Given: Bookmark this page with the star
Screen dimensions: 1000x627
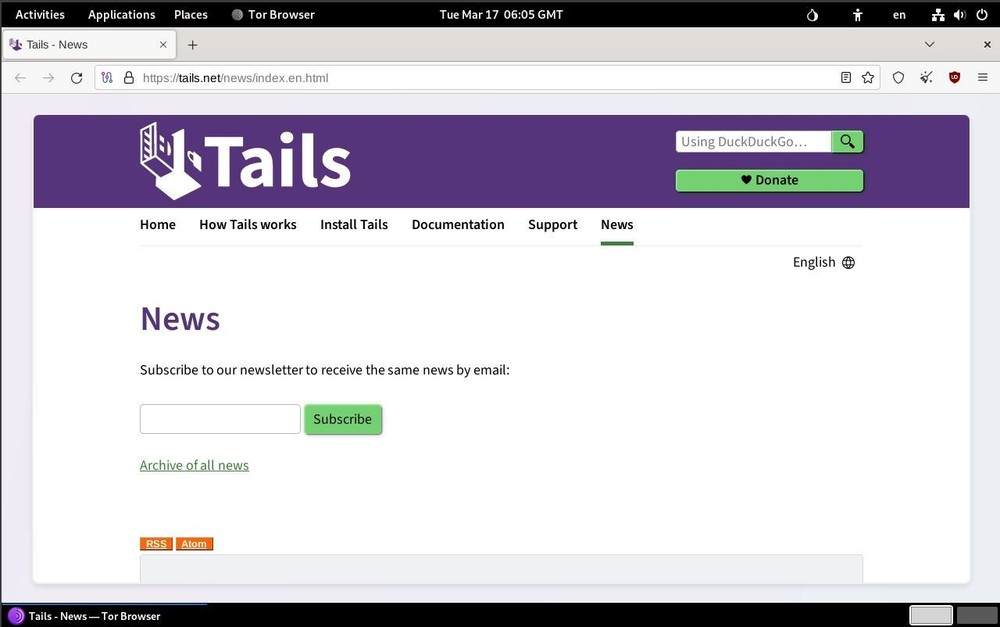Looking at the screenshot, I should pos(867,77).
